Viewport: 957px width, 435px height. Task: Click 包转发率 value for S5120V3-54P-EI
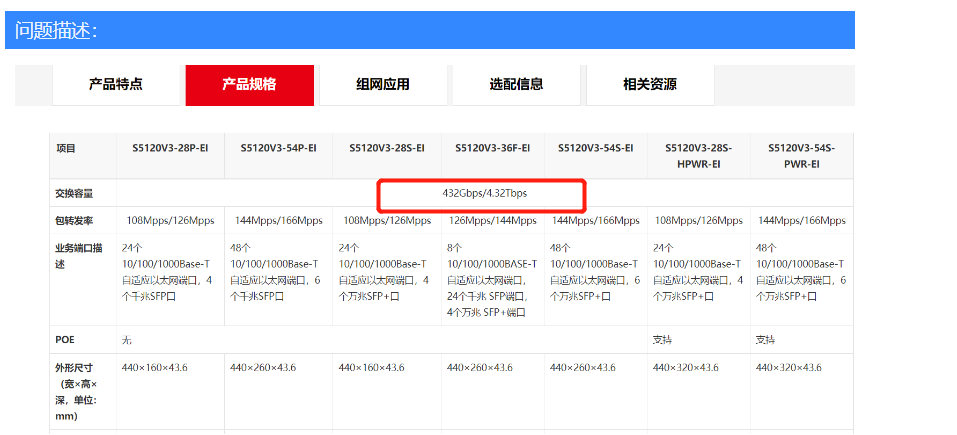(x=278, y=220)
